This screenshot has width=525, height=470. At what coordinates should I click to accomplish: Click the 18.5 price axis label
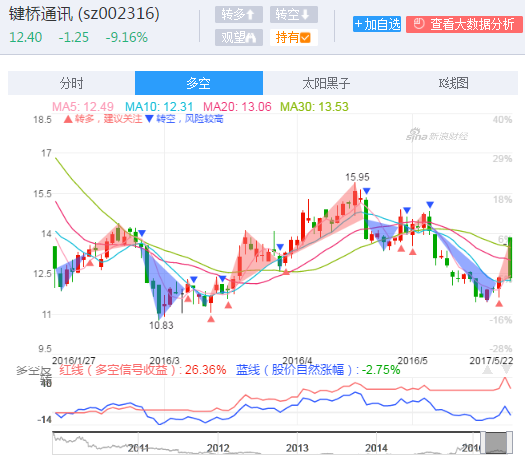tap(42, 120)
